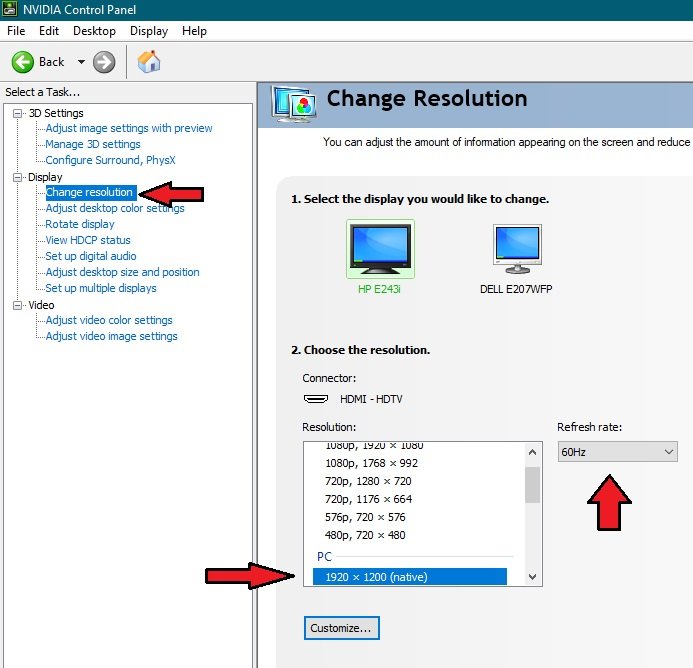Click the green Back arrow icon
The height and width of the screenshot is (668, 693).
23,62
